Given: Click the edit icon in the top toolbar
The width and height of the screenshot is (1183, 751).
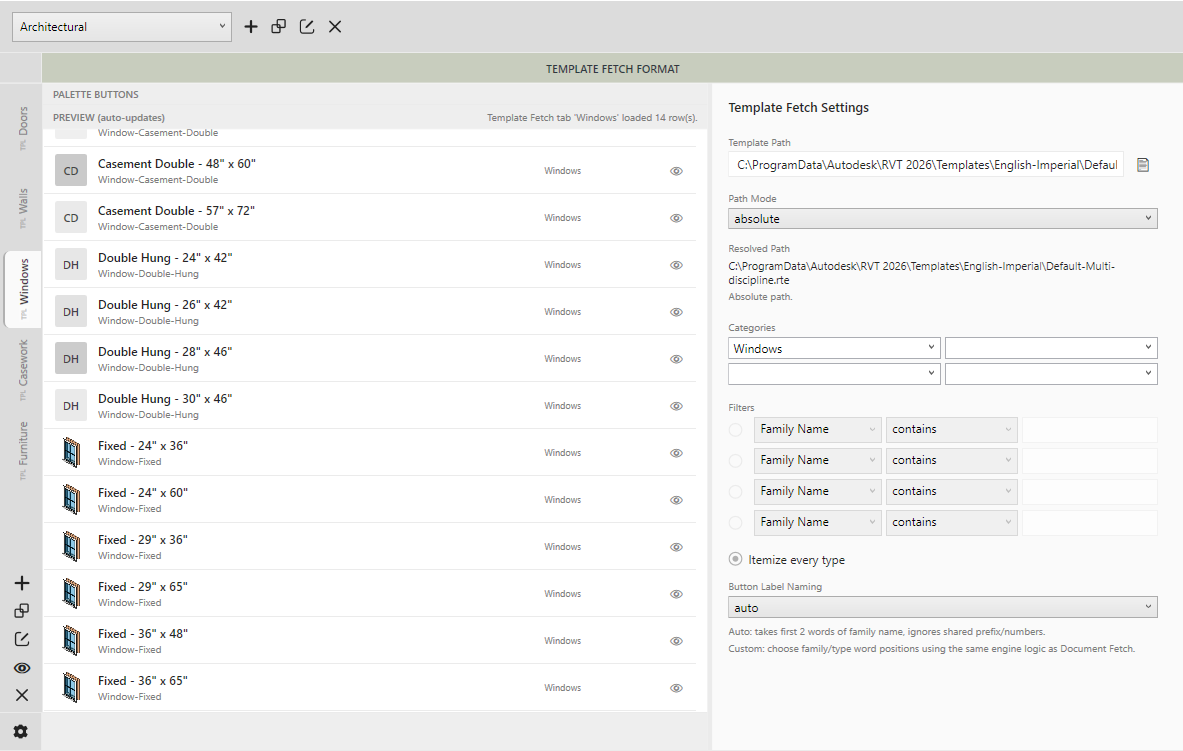Looking at the screenshot, I should point(306,26).
